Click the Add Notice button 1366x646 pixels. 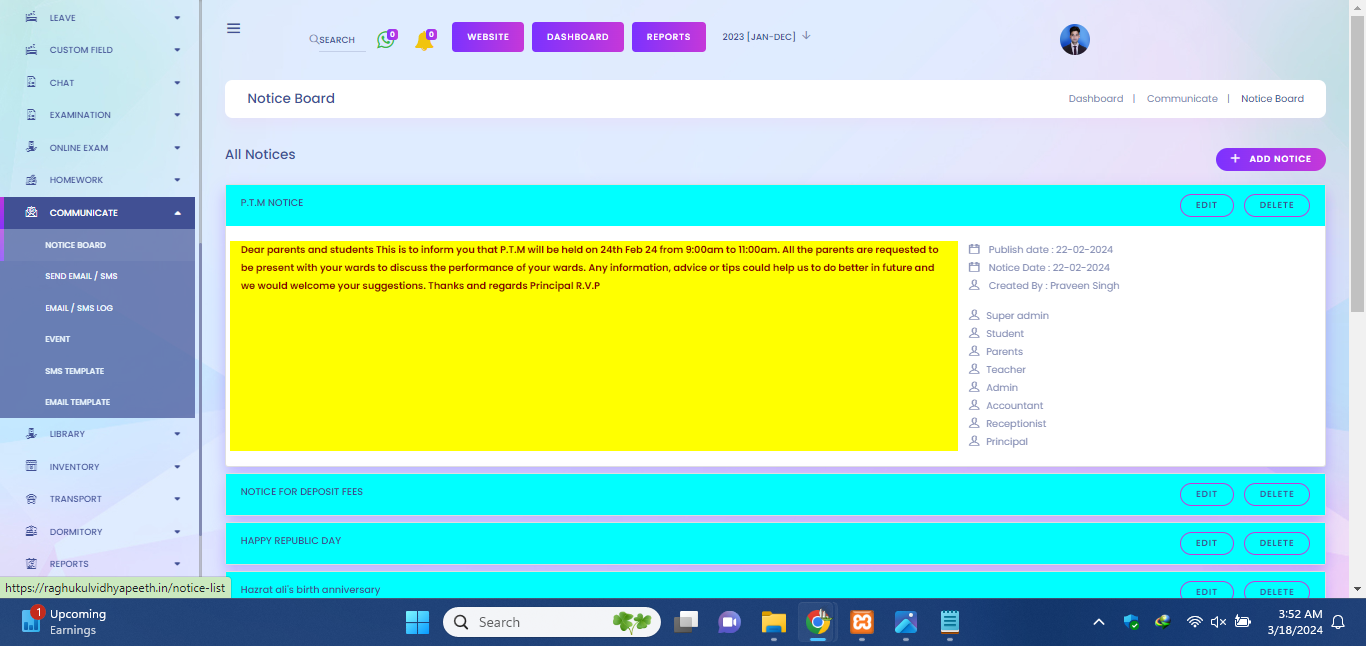tap(1270, 159)
